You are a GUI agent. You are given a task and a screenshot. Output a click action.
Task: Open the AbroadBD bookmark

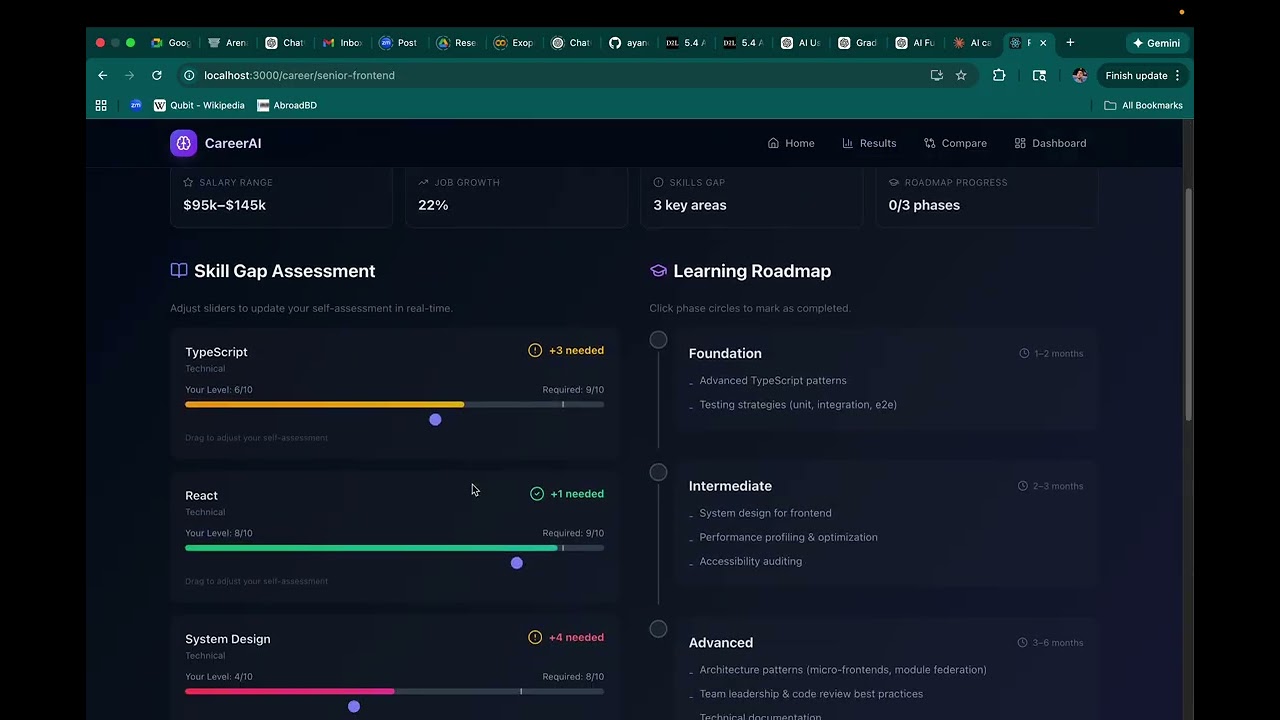(287, 105)
